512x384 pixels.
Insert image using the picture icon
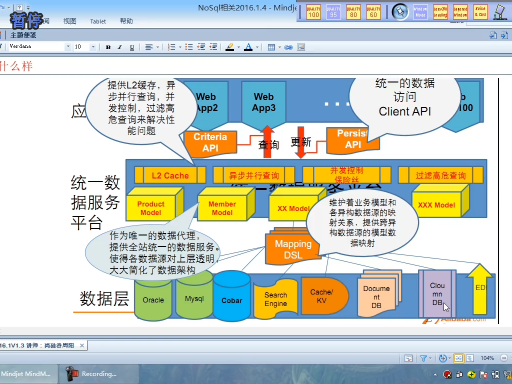coord(301,47)
